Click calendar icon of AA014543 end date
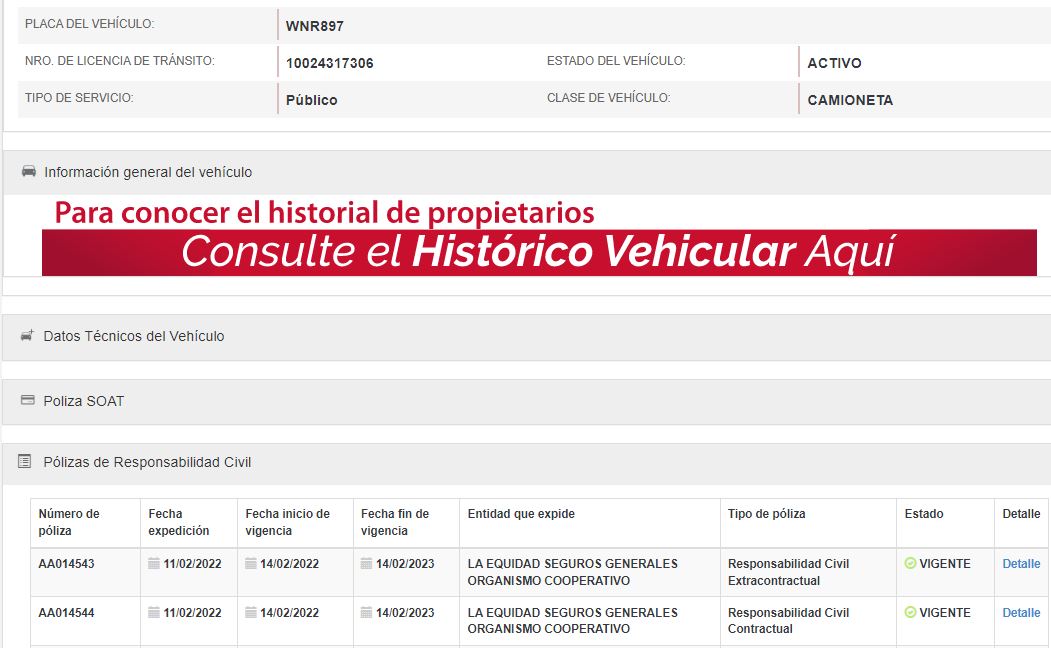The width and height of the screenshot is (1051, 648). [x=367, y=564]
